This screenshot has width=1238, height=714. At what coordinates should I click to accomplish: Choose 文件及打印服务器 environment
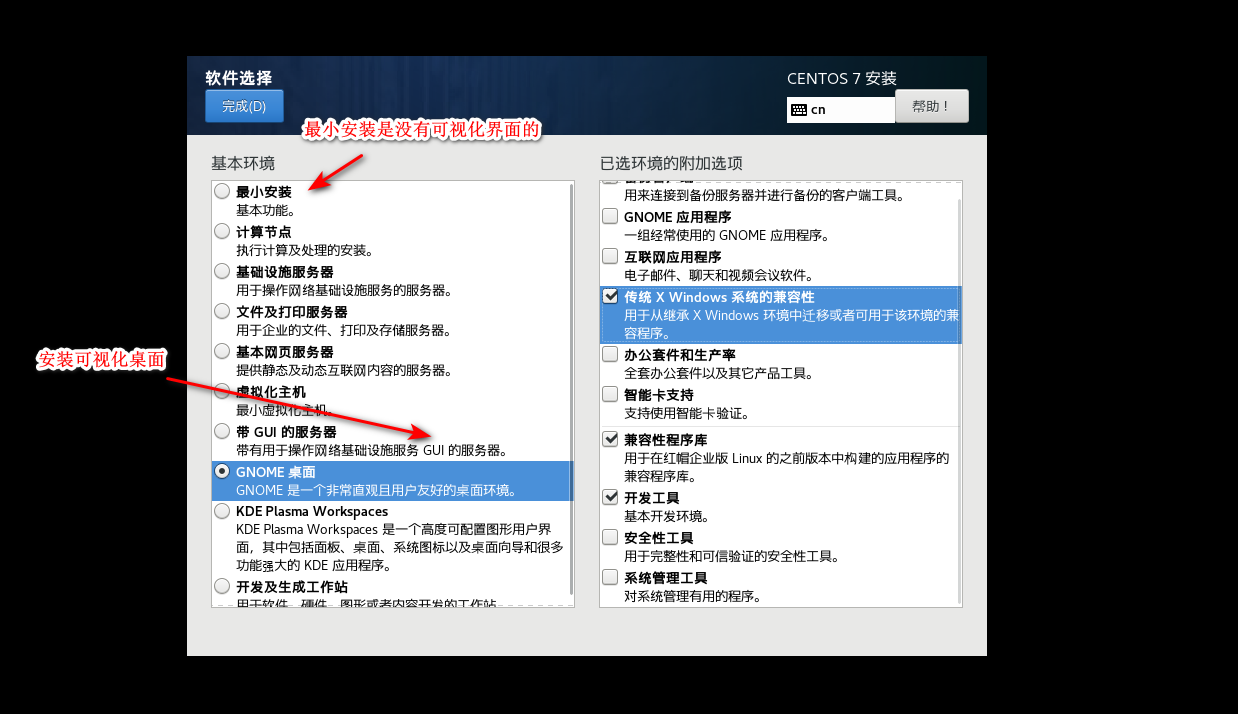[x=222, y=311]
